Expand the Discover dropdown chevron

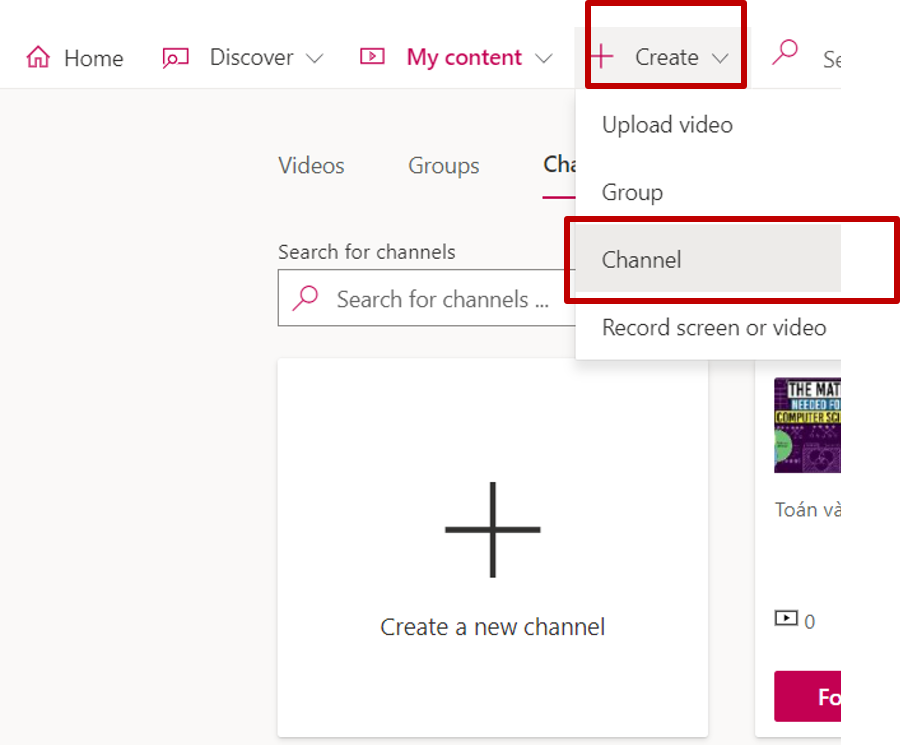pos(314,59)
